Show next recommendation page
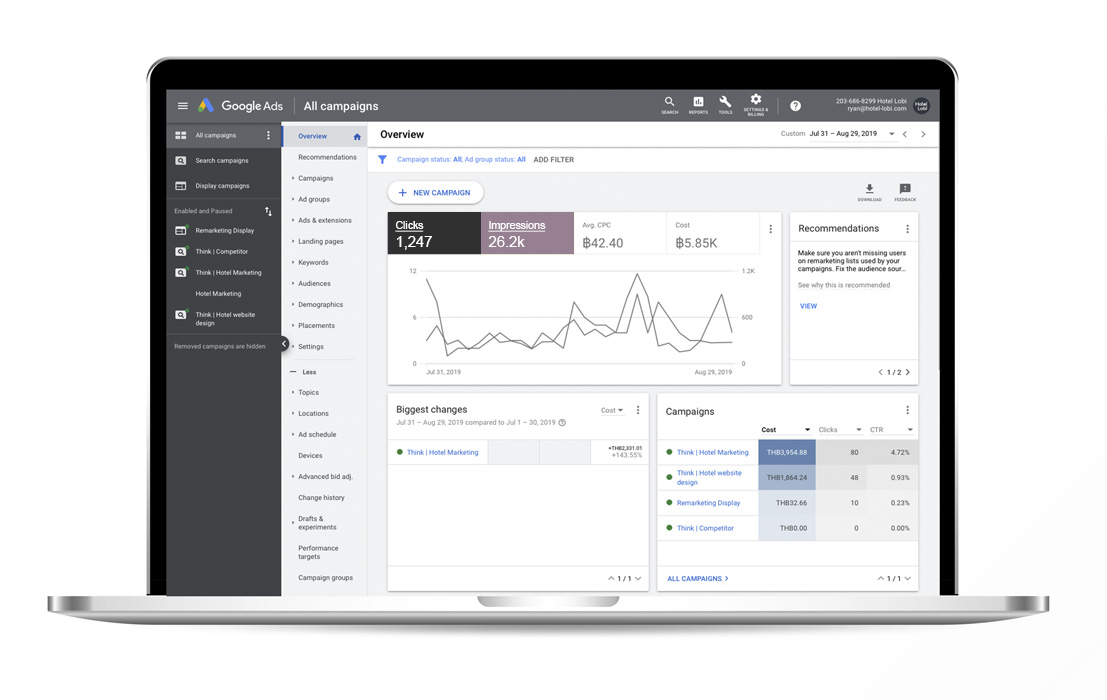This screenshot has width=1107, height=700. coord(908,372)
